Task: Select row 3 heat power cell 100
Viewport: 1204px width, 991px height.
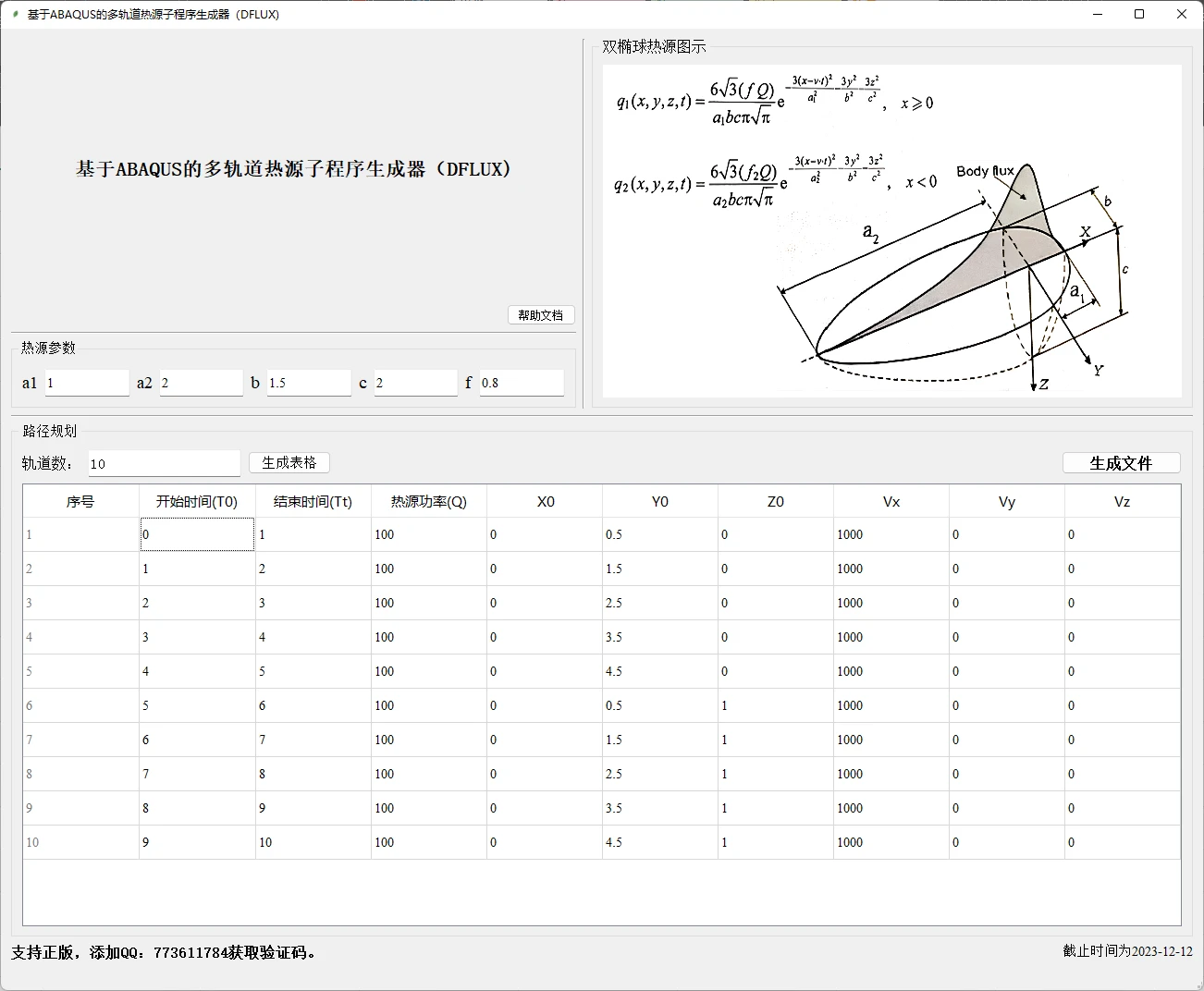Action: click(429, 603)
